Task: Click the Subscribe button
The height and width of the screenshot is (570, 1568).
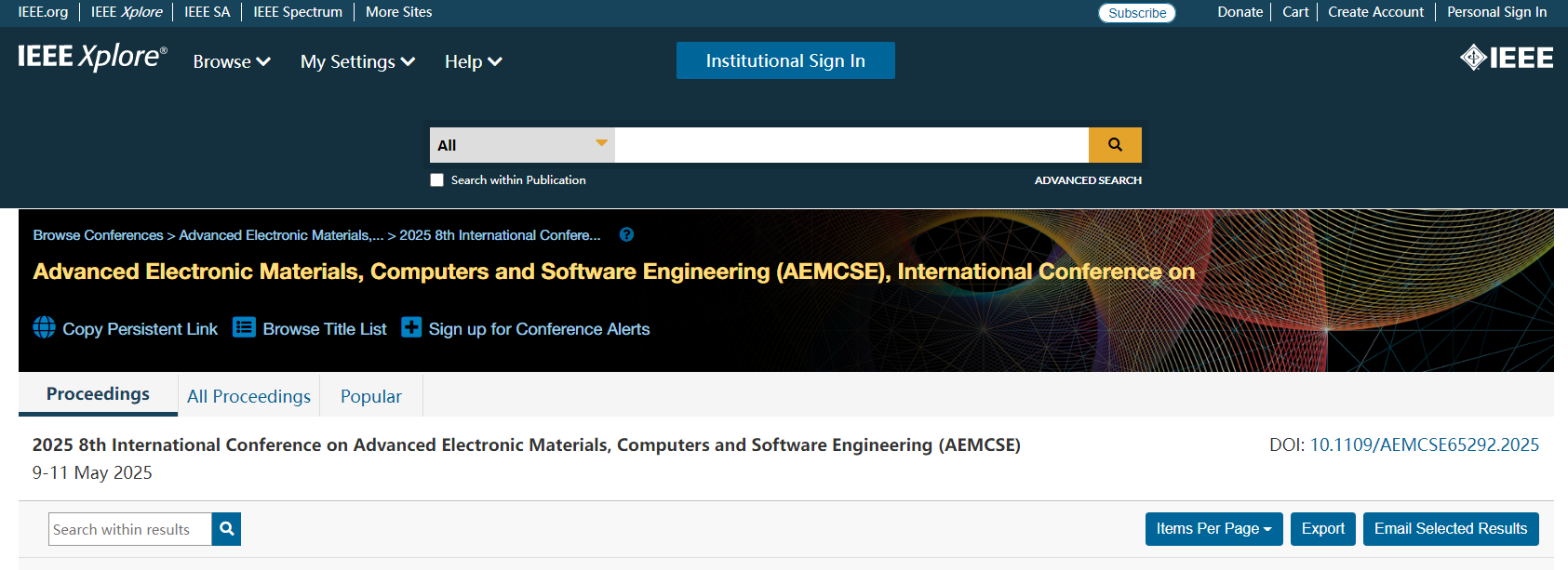Action: [x=1137, y=13]
